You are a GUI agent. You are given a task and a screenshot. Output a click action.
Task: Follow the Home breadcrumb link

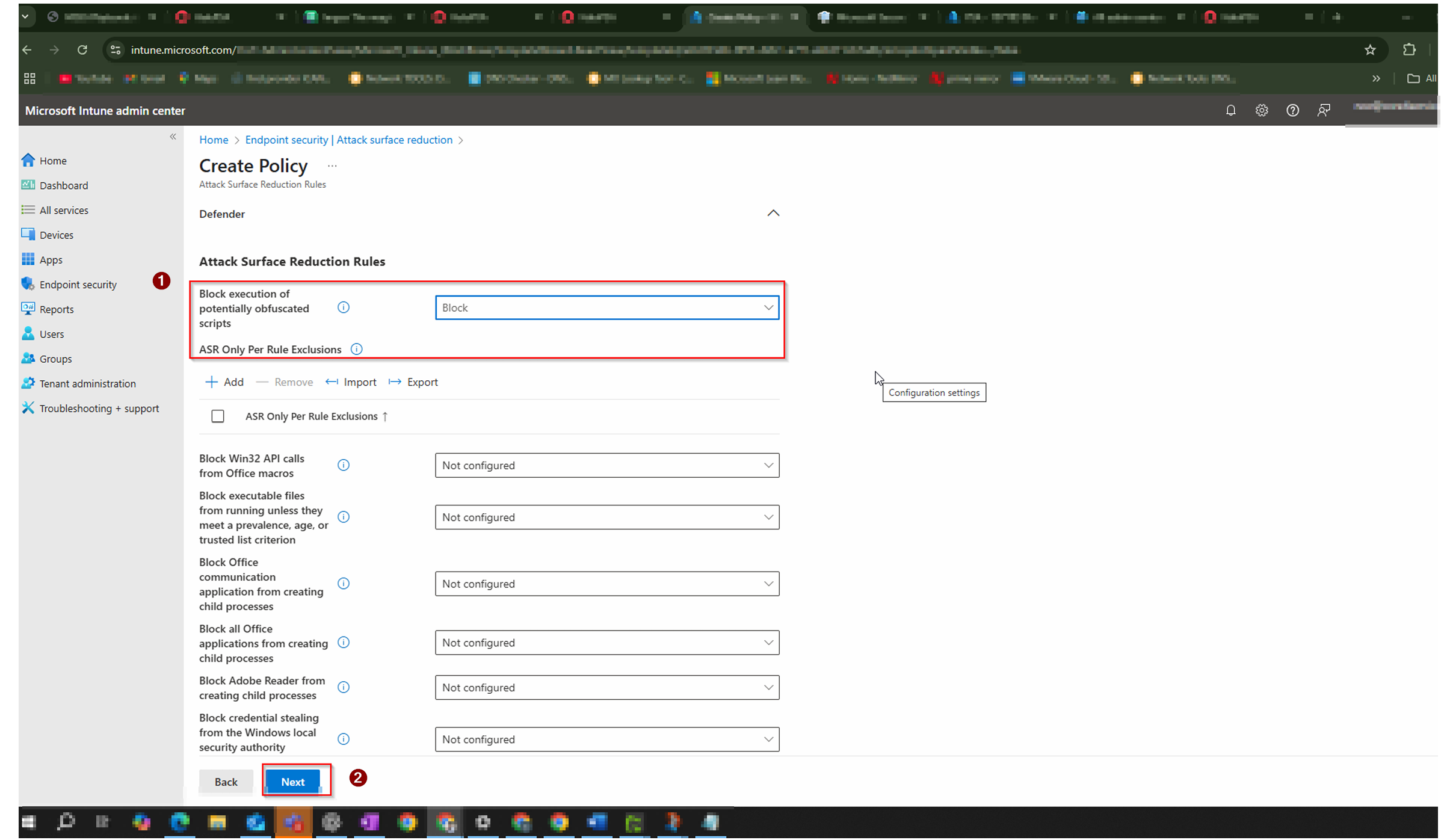(x=214, y=140)
